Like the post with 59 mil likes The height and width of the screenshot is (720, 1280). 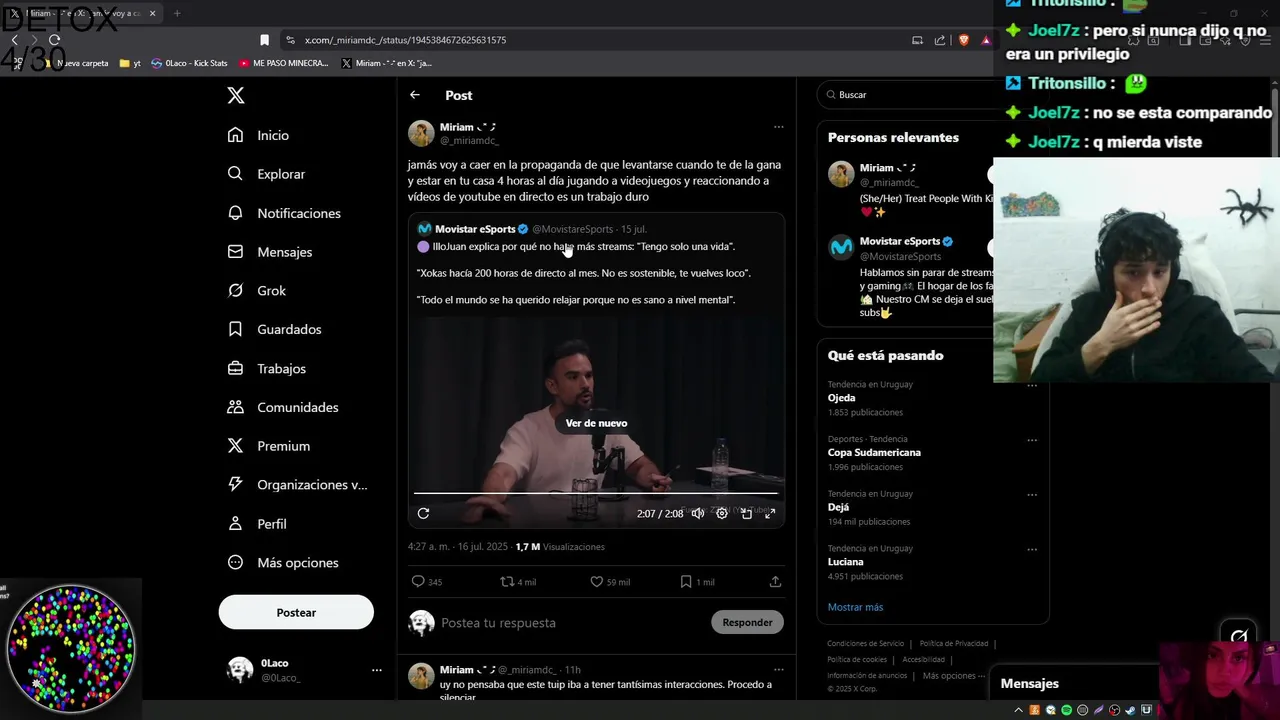596,581
